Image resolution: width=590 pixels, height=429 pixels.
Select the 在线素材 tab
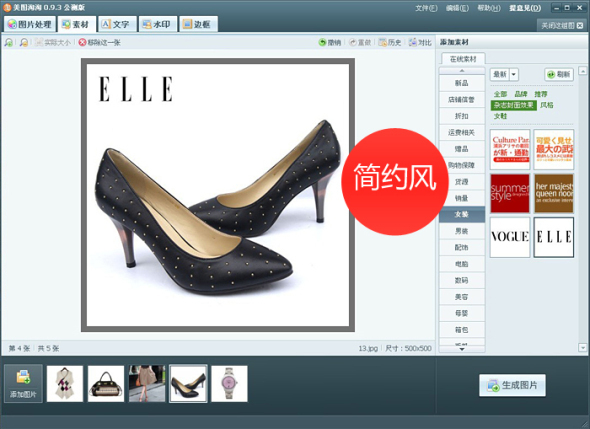click(x=463, y=59)
